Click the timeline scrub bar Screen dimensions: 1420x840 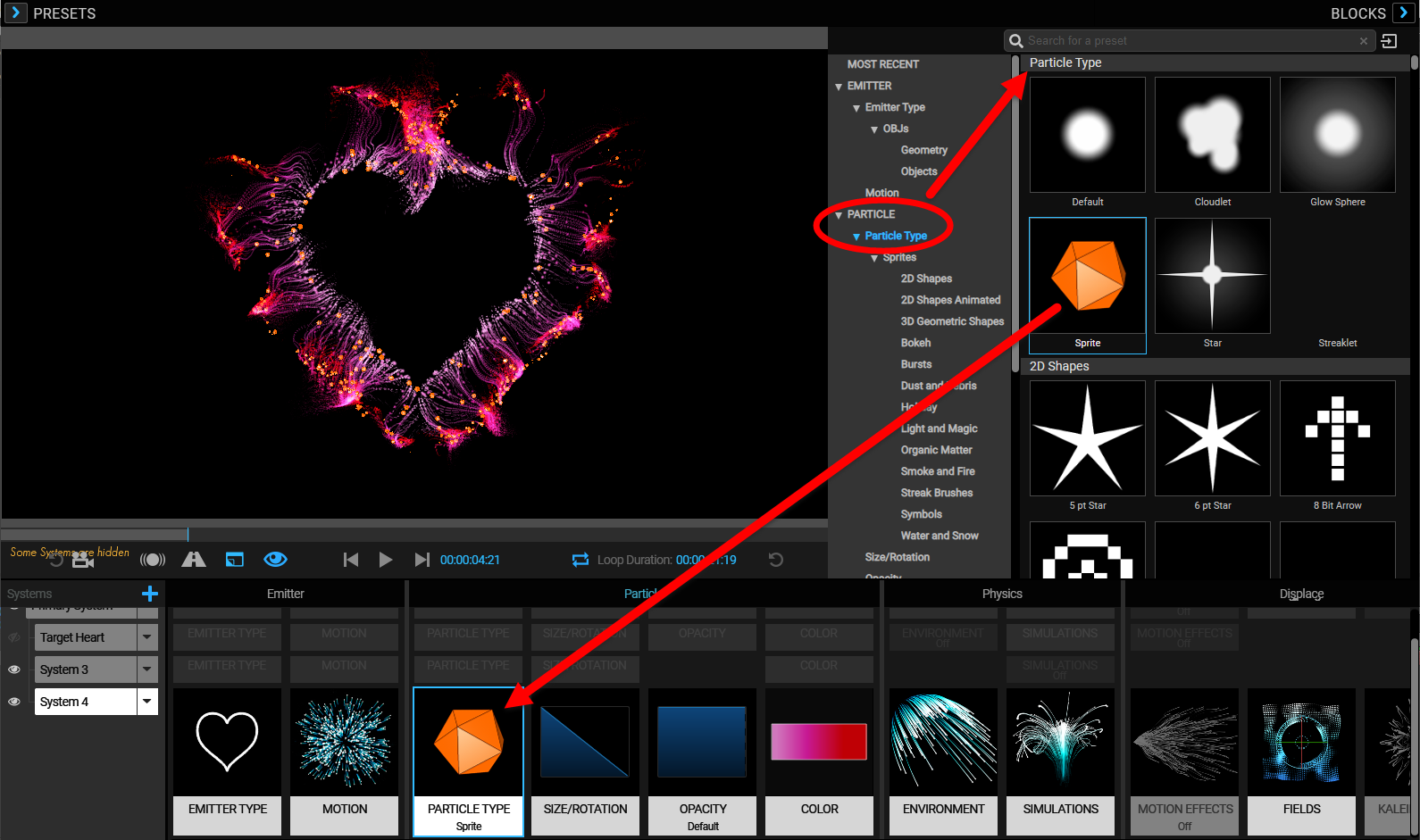(414, 535)
